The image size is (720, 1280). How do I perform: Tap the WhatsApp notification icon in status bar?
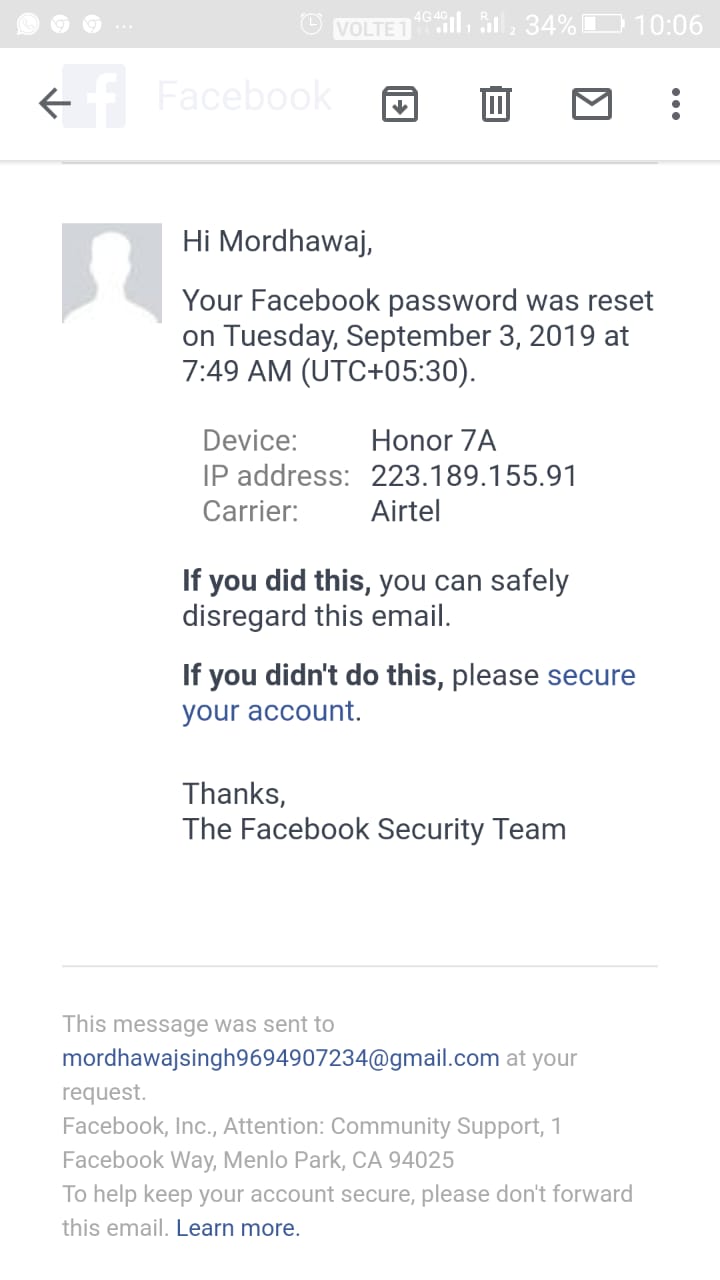point(28,24)
